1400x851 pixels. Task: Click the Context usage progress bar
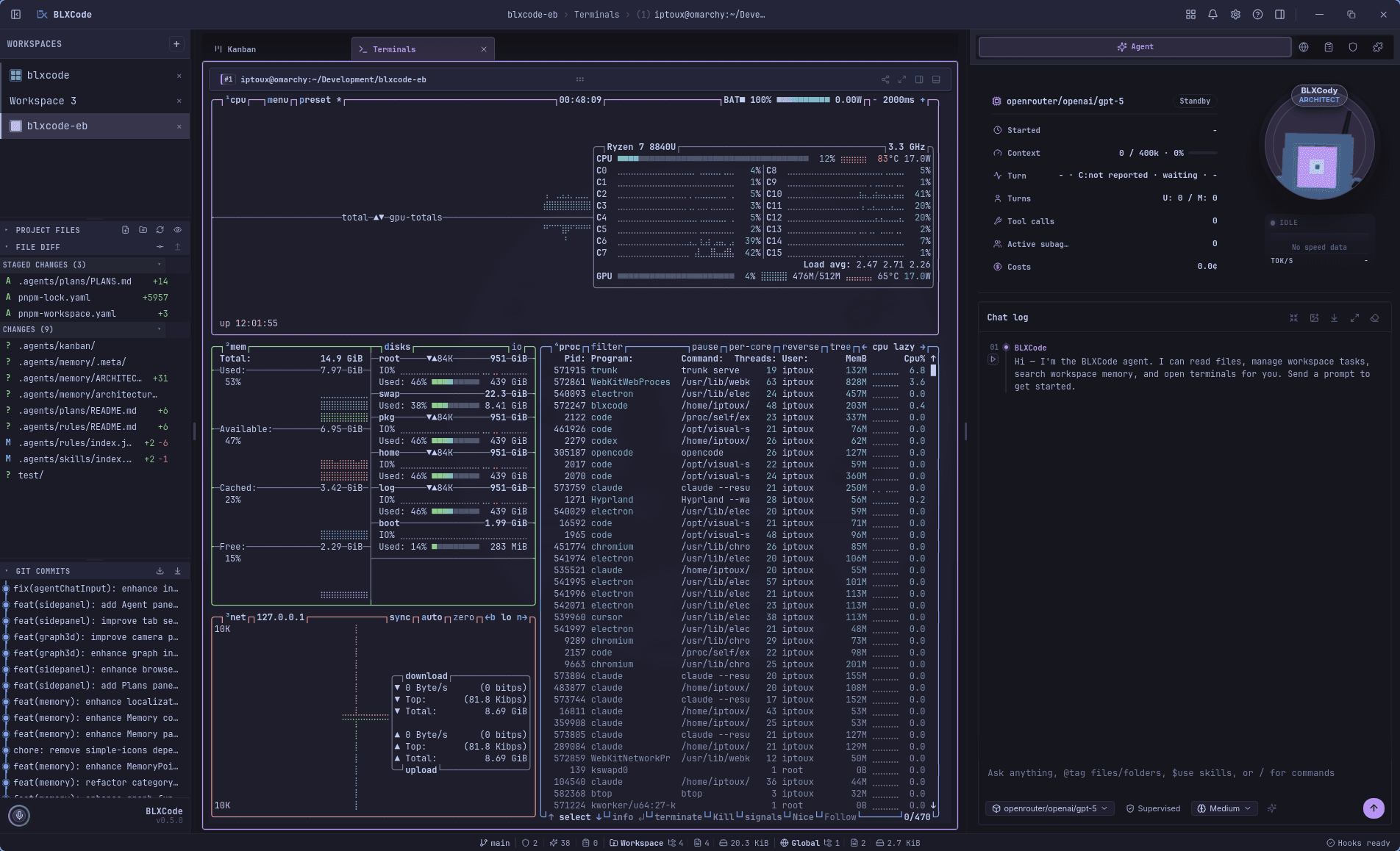point(1203,153)
